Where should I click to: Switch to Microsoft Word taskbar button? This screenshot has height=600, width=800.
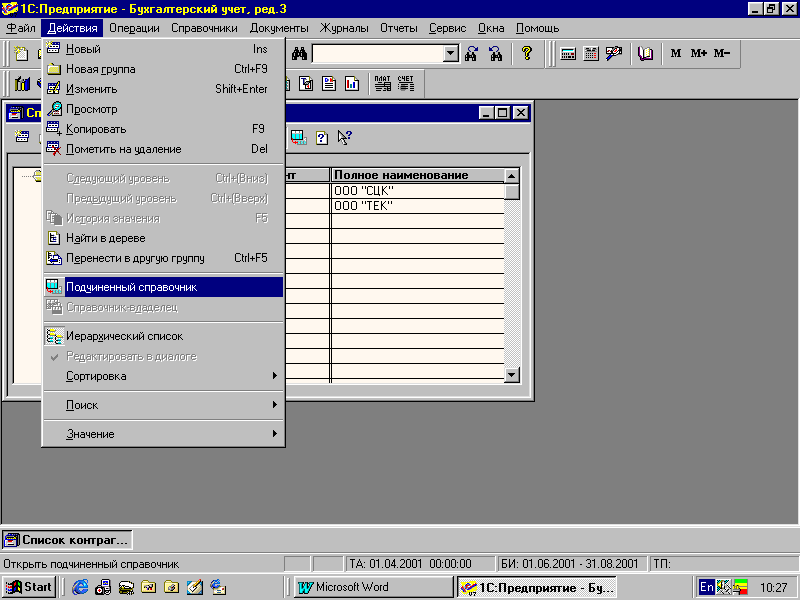point(373,587)
